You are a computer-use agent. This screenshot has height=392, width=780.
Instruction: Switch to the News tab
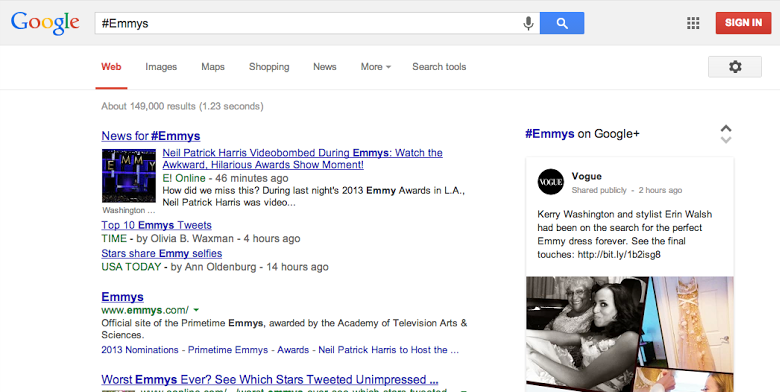325,67
